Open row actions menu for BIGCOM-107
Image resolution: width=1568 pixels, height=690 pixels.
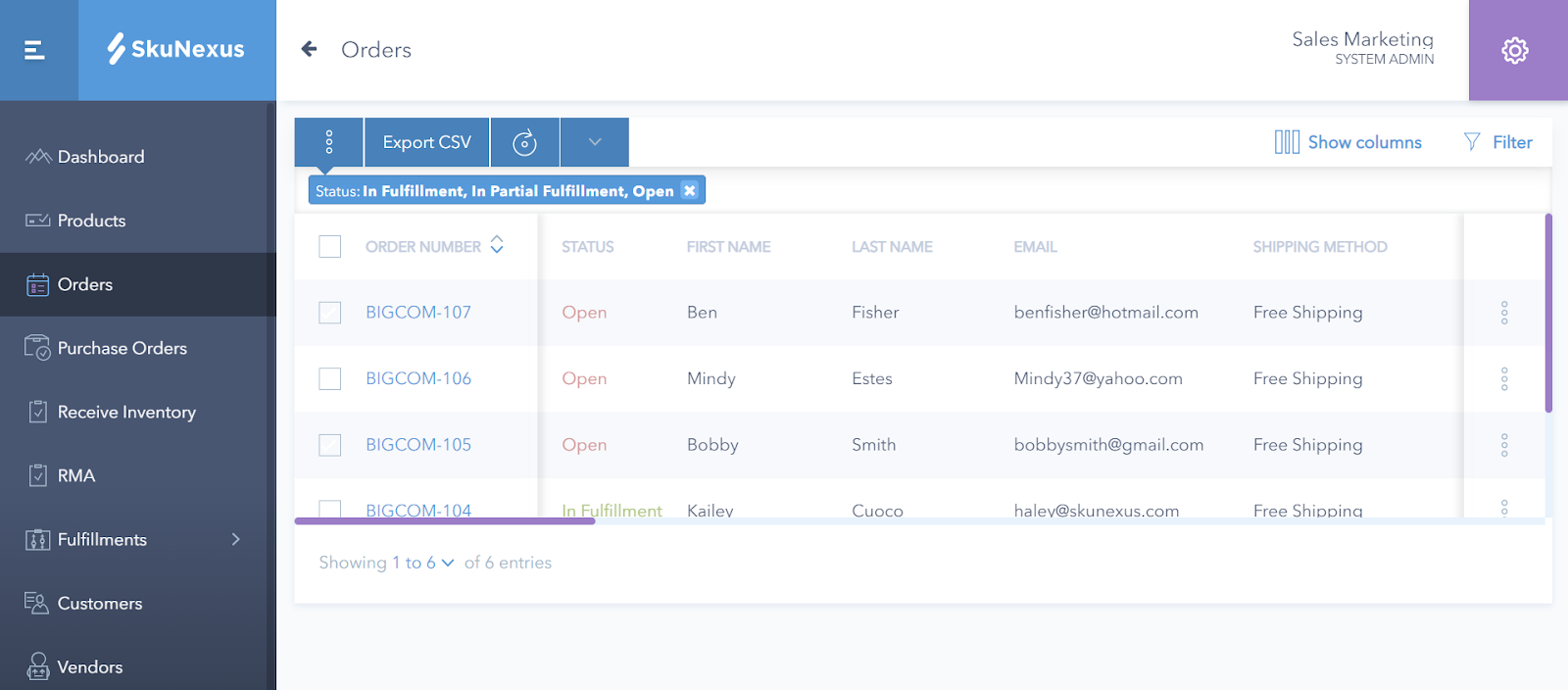1503,313
